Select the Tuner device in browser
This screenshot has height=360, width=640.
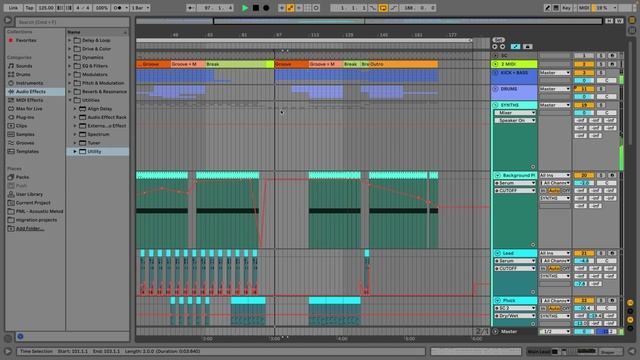(x=94, y=143)
